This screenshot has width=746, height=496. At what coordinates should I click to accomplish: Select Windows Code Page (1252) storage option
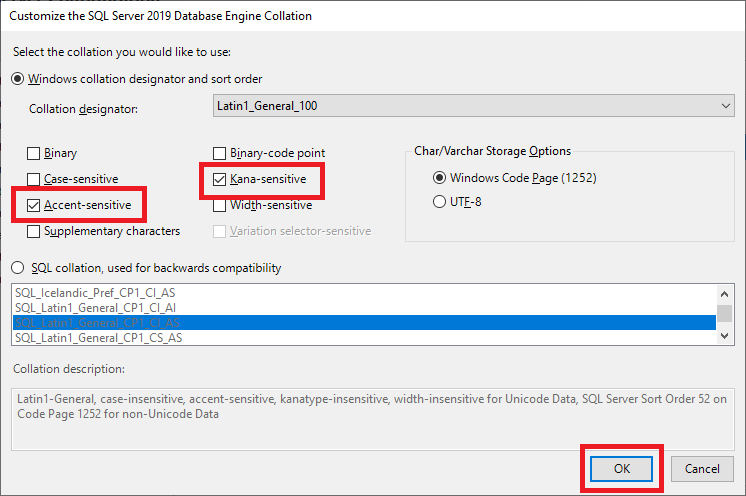(x=438, y=178)
